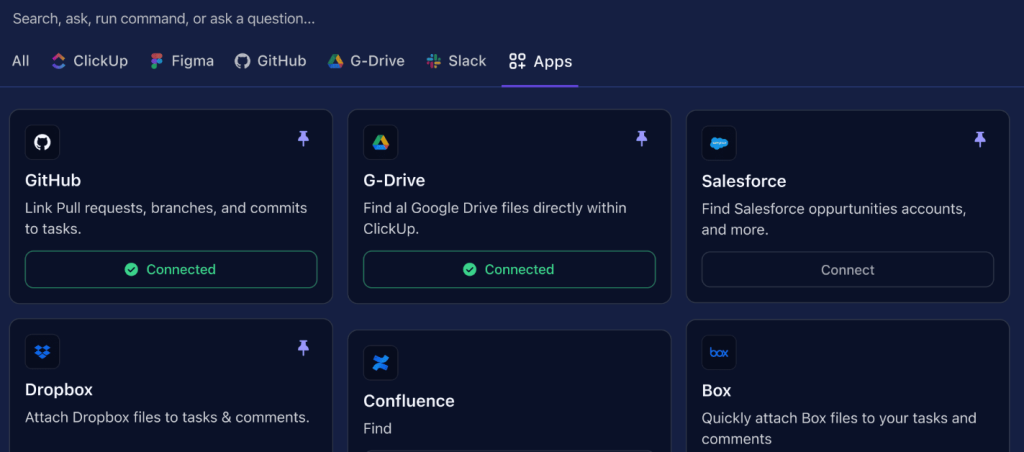Click the G-Drive card title
Viewport: 1024px width, 452px height.
[x=394, y=180]
